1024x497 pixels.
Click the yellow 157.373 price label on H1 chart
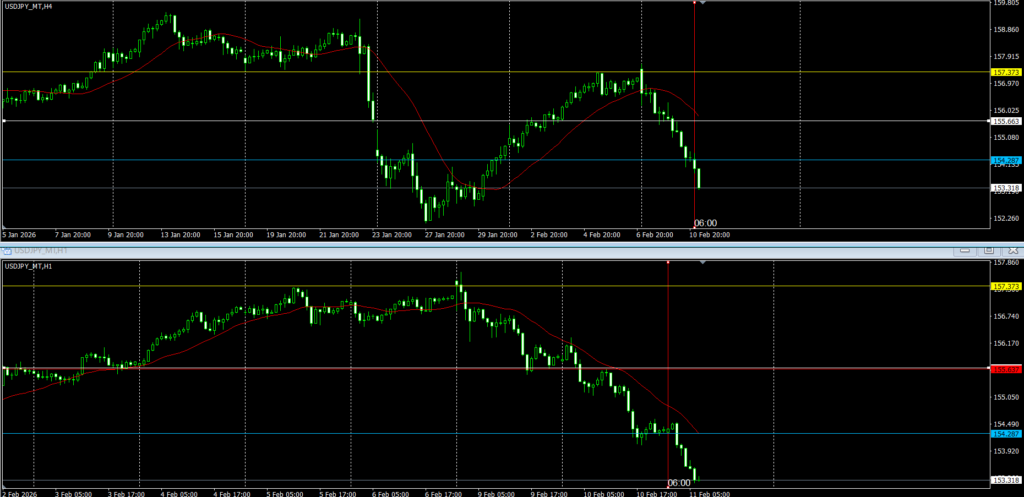[x=1005, y=287]
